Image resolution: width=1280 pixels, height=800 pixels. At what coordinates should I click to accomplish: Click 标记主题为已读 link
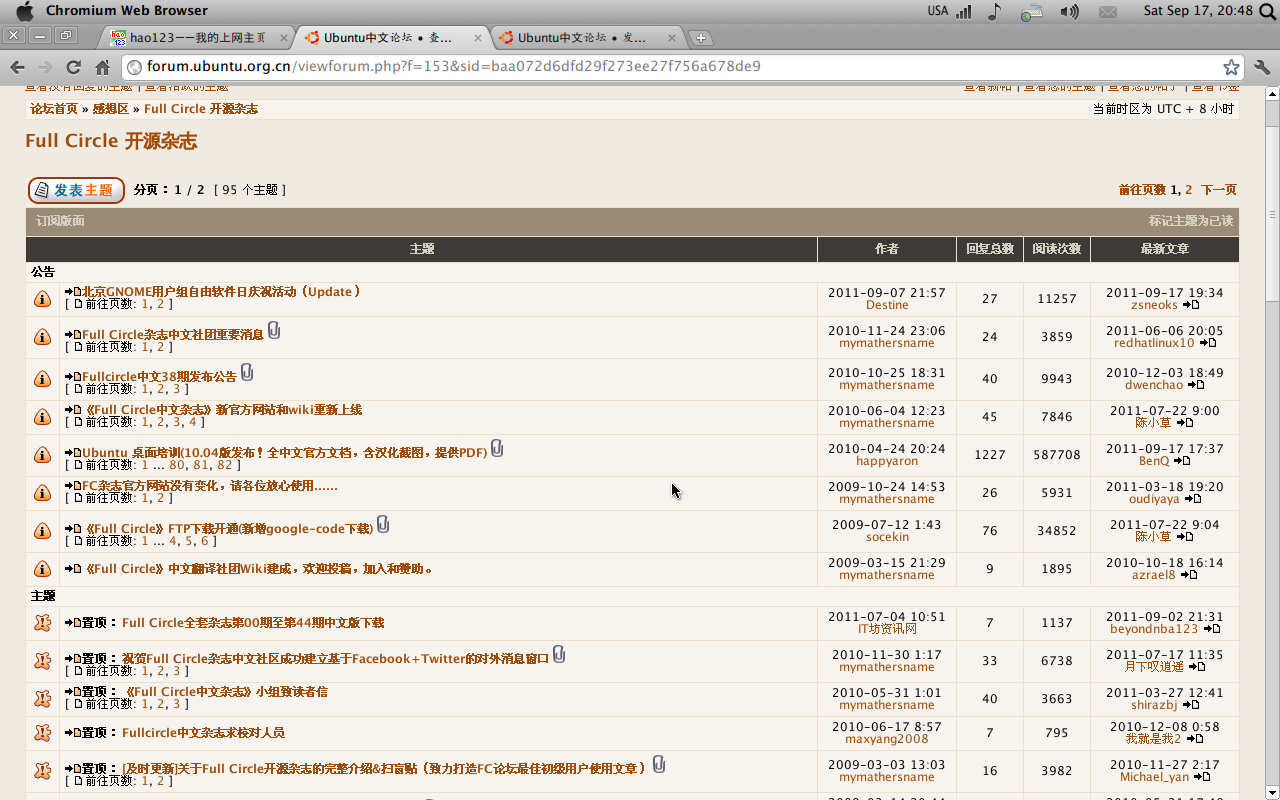coord(1191,221)
